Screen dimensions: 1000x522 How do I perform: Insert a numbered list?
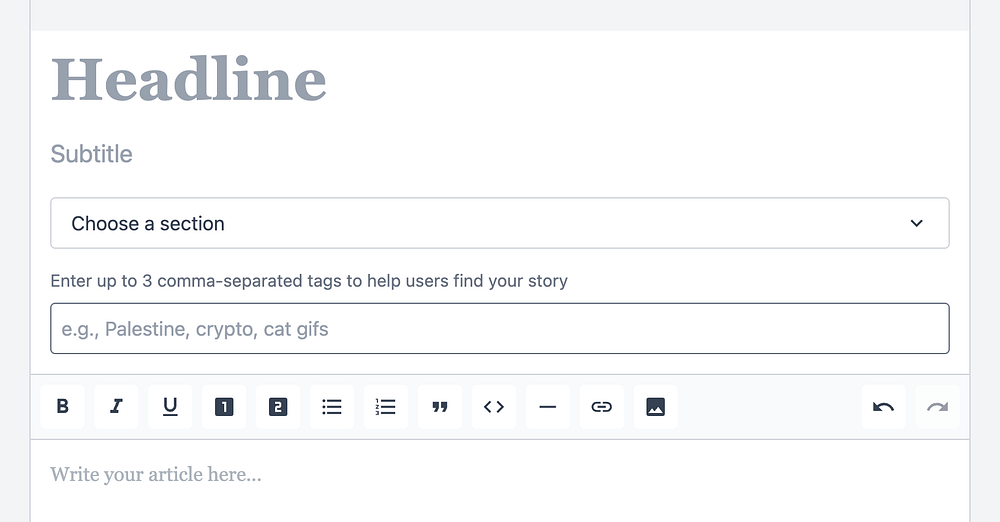click(386, 407)
